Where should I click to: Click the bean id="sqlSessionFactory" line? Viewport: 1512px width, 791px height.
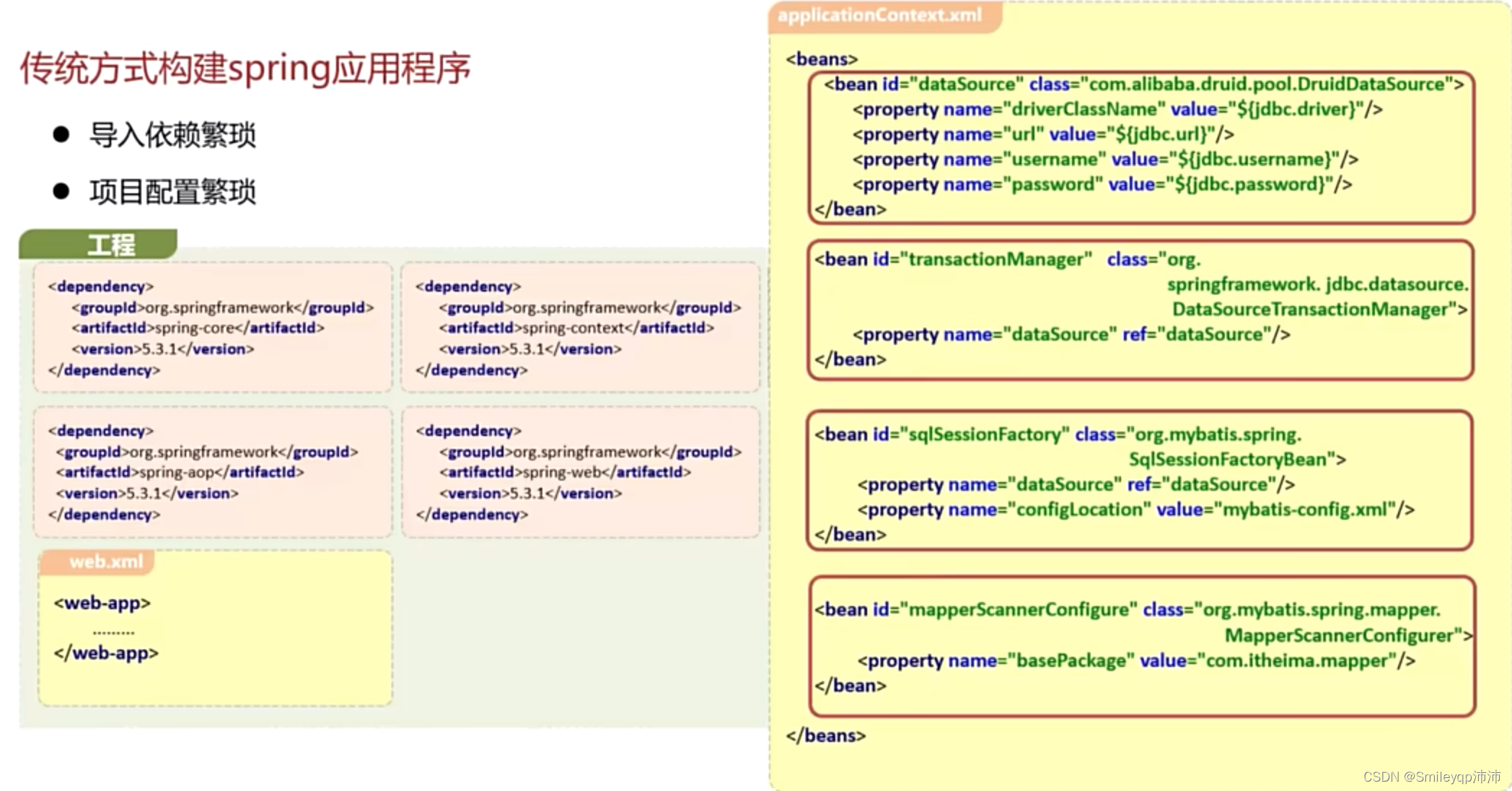click(x=1058, y=434)
